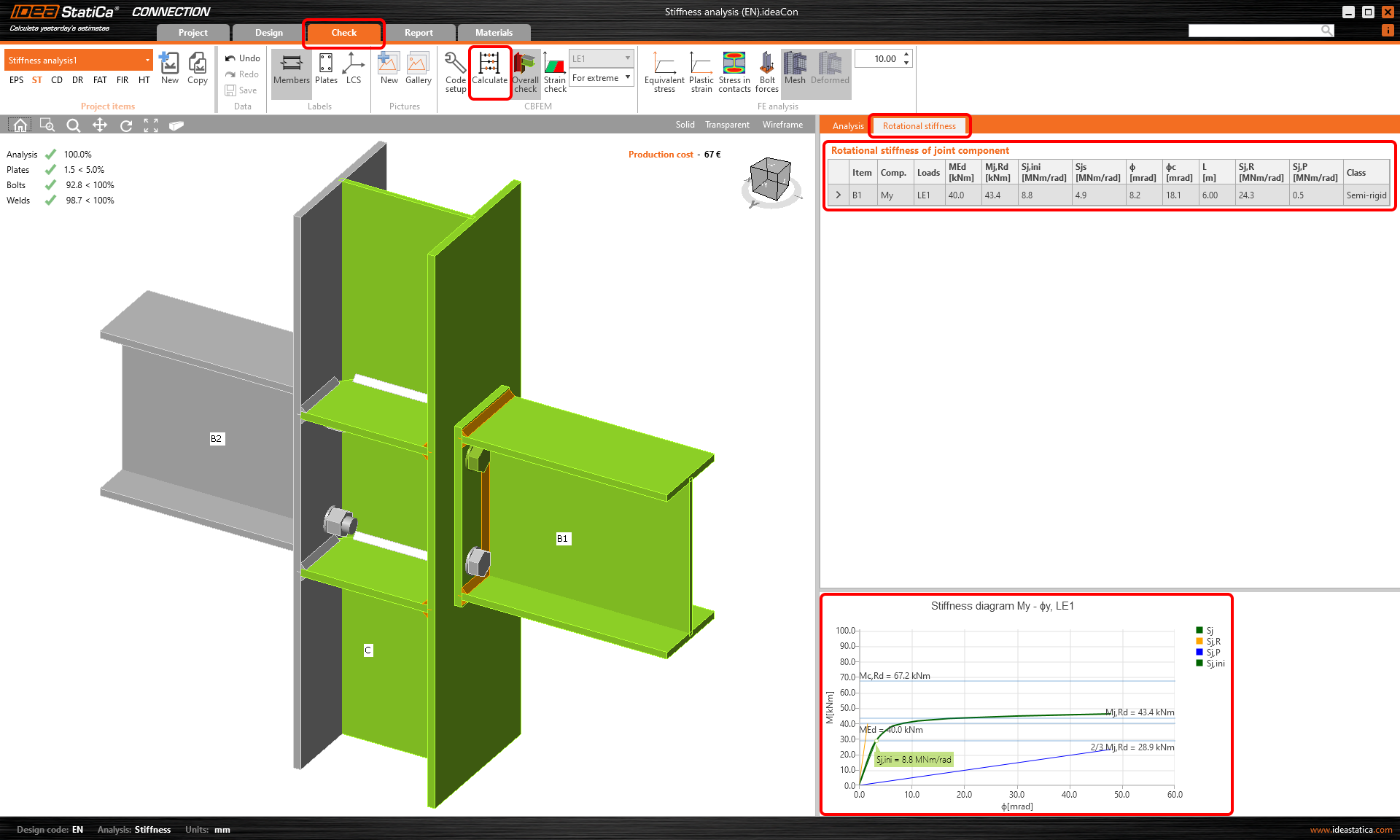Click the Redo button
The image size is (1400, 840).
242,74
